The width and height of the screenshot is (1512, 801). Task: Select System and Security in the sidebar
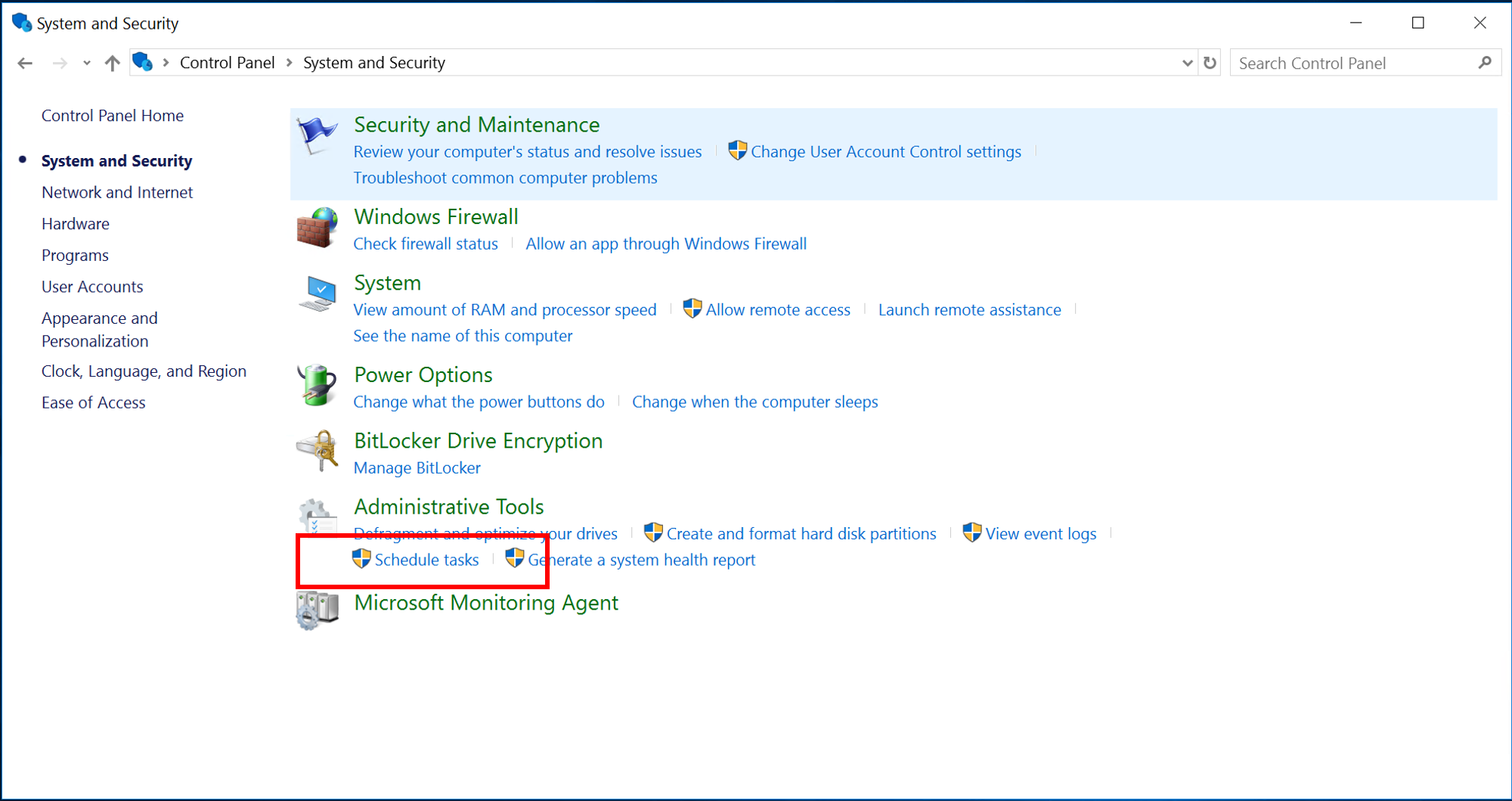116,161
